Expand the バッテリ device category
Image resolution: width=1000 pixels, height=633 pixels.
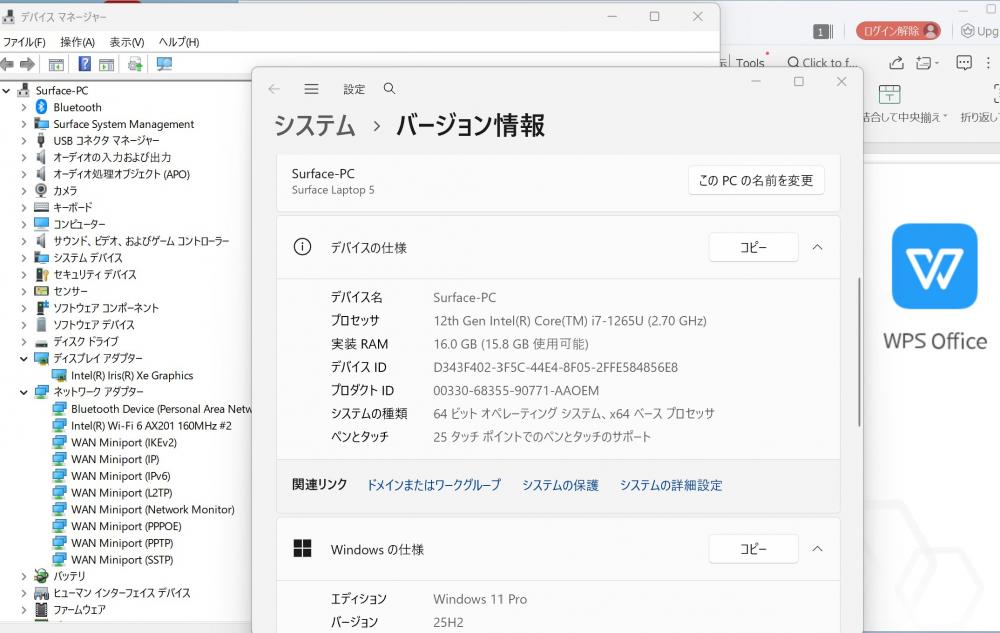(24, 576)
